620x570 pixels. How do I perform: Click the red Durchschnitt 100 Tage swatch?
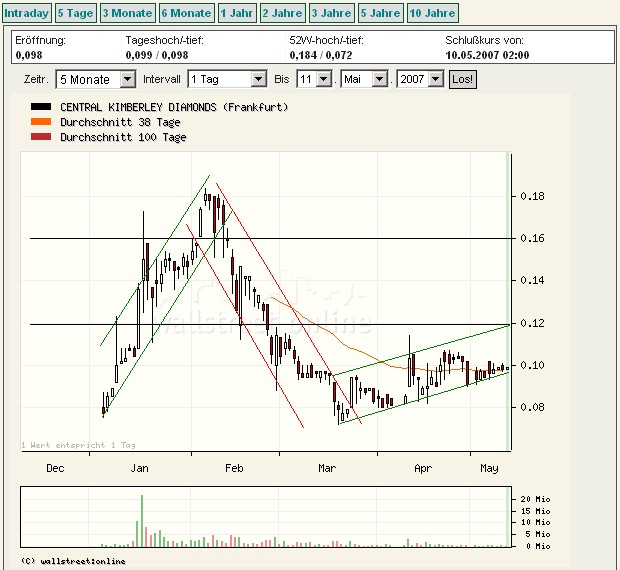click(41, 137)
